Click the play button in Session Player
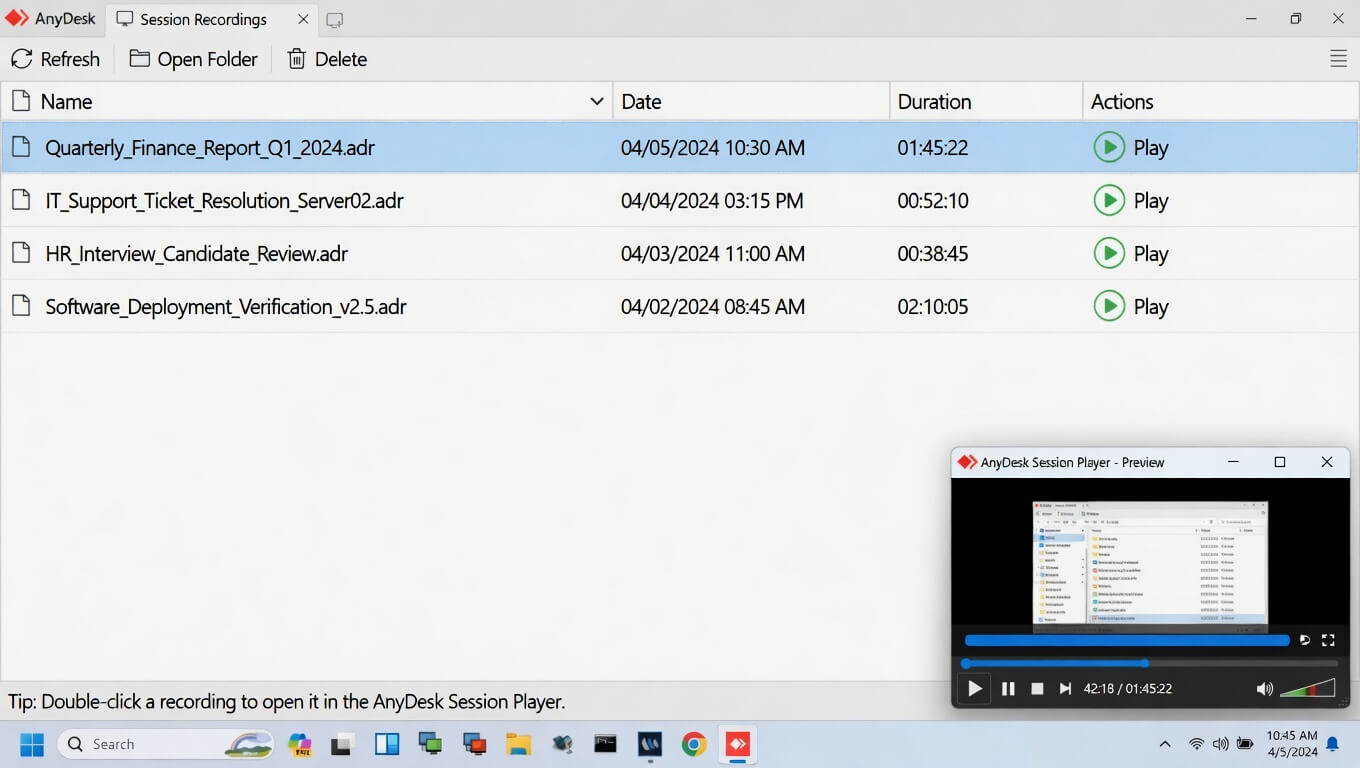This screenshot has height=768, width=1360. pos(974,688)
